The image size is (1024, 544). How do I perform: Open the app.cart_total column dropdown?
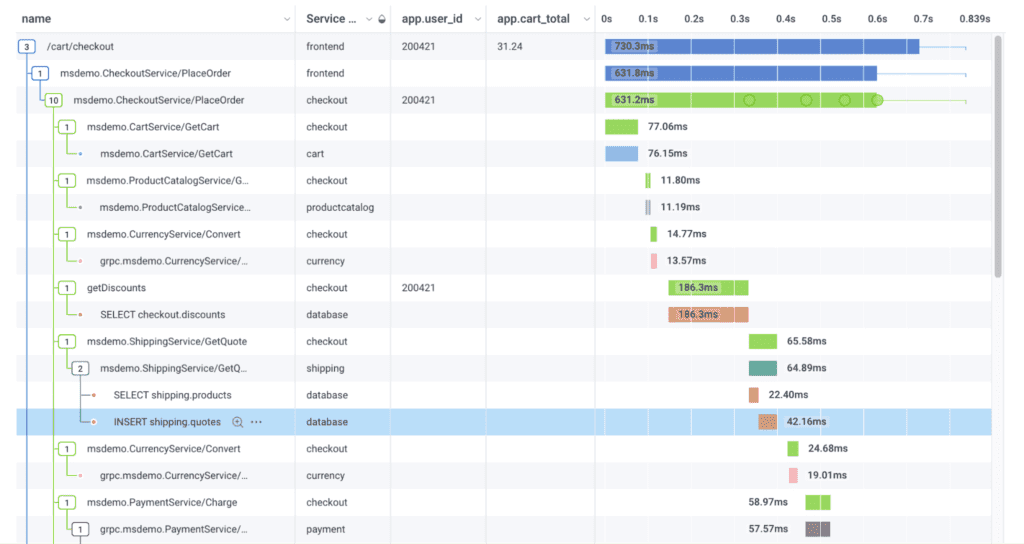(583, 19)
